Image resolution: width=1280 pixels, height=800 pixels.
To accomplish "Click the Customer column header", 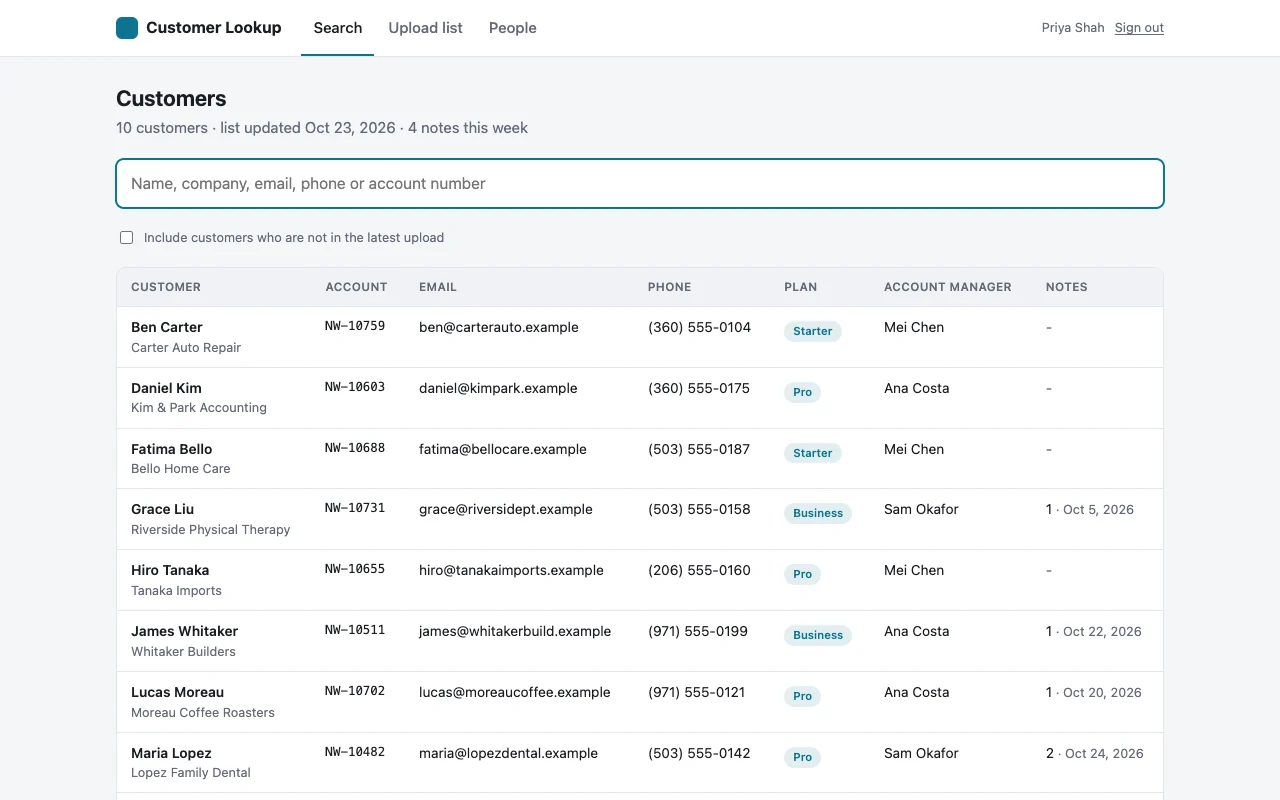I will coord(166,287).
